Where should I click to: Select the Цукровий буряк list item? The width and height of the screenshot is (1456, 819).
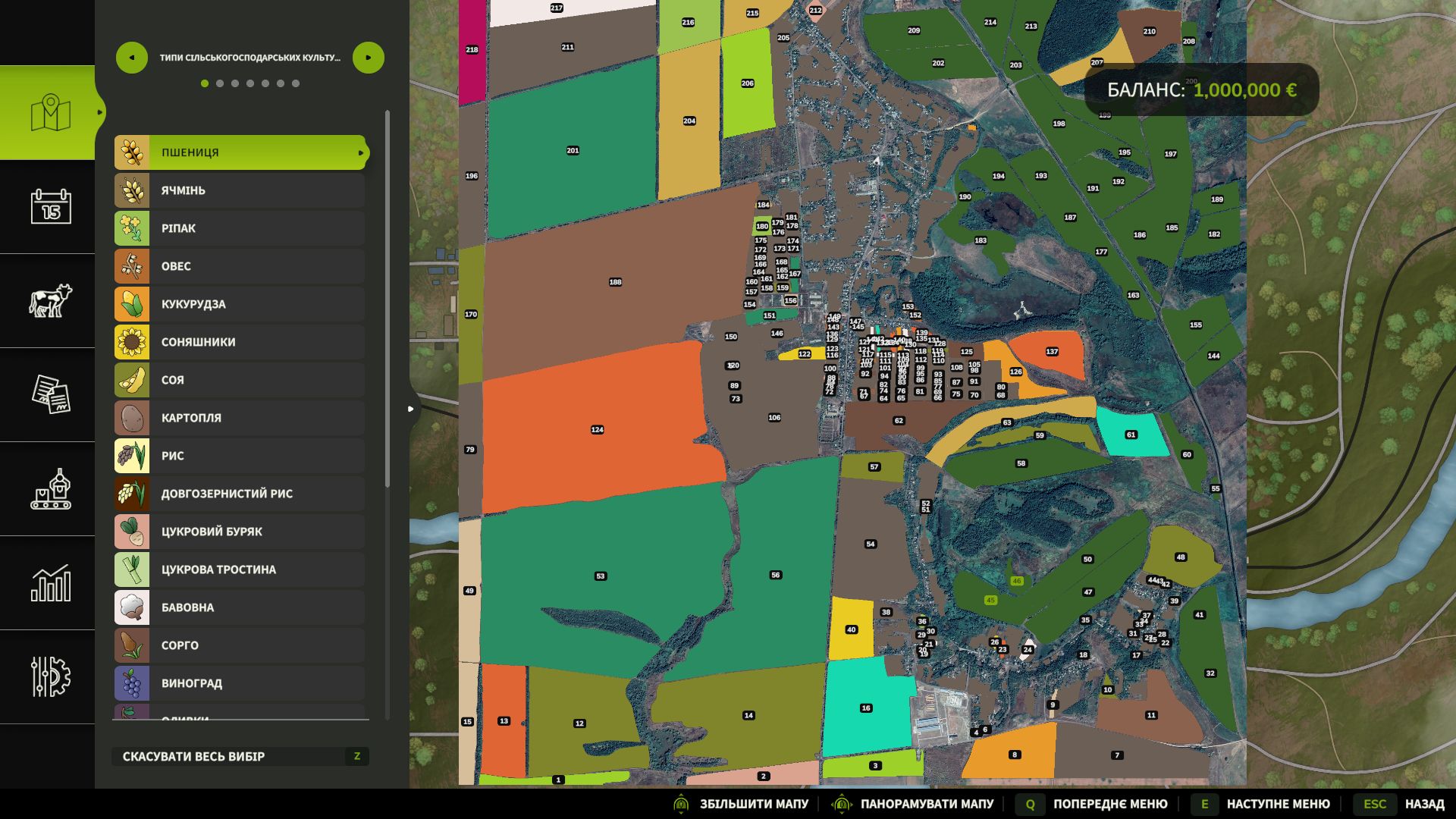[240, 532]
